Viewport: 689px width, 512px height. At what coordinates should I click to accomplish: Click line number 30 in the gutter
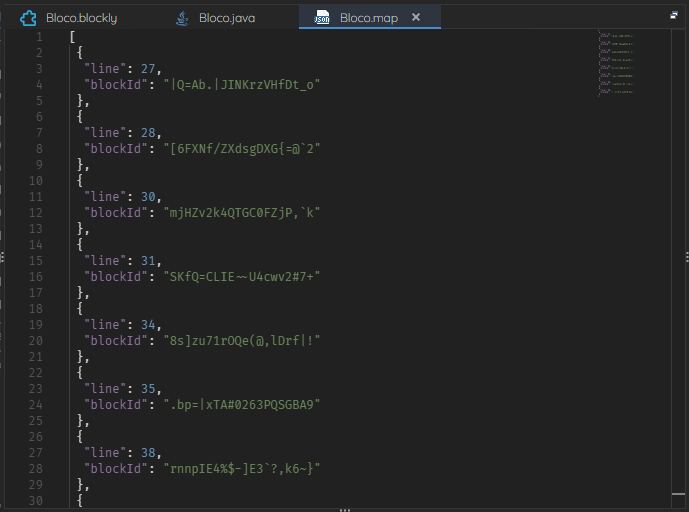[36, 501]
